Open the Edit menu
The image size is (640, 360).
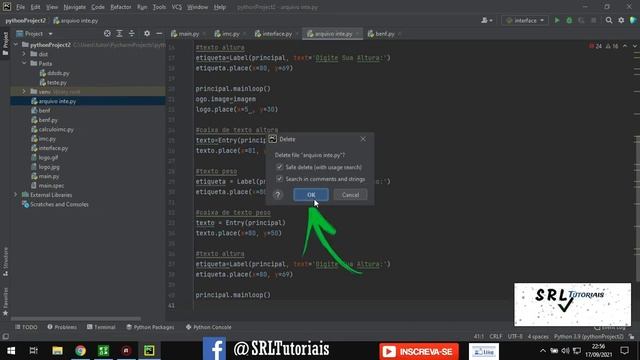click(36, 7)
